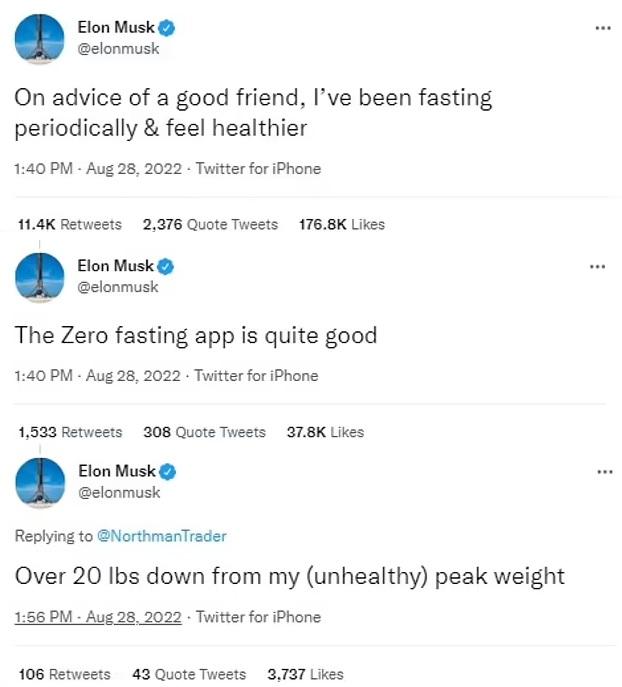
Task: Show the 3,737 Likes
Action: tap(306, 674)
